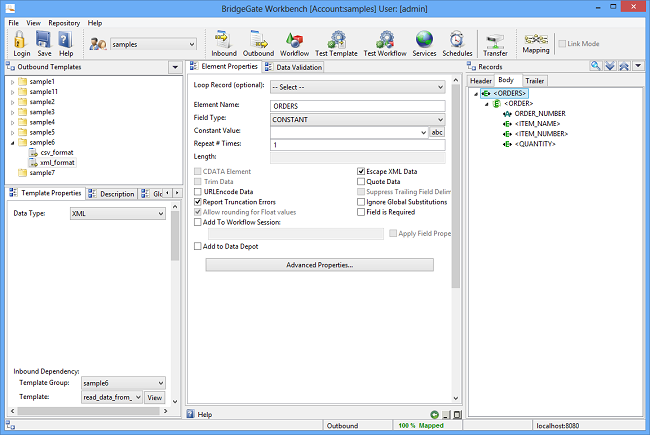
Task: Click the Advanced Properties button
Action: click(x=320, y=265)
